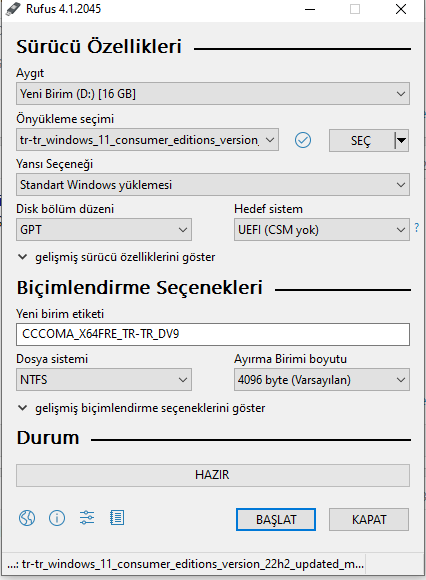Open the About information icon
The image size is (426, 580).
click(57, 518)
